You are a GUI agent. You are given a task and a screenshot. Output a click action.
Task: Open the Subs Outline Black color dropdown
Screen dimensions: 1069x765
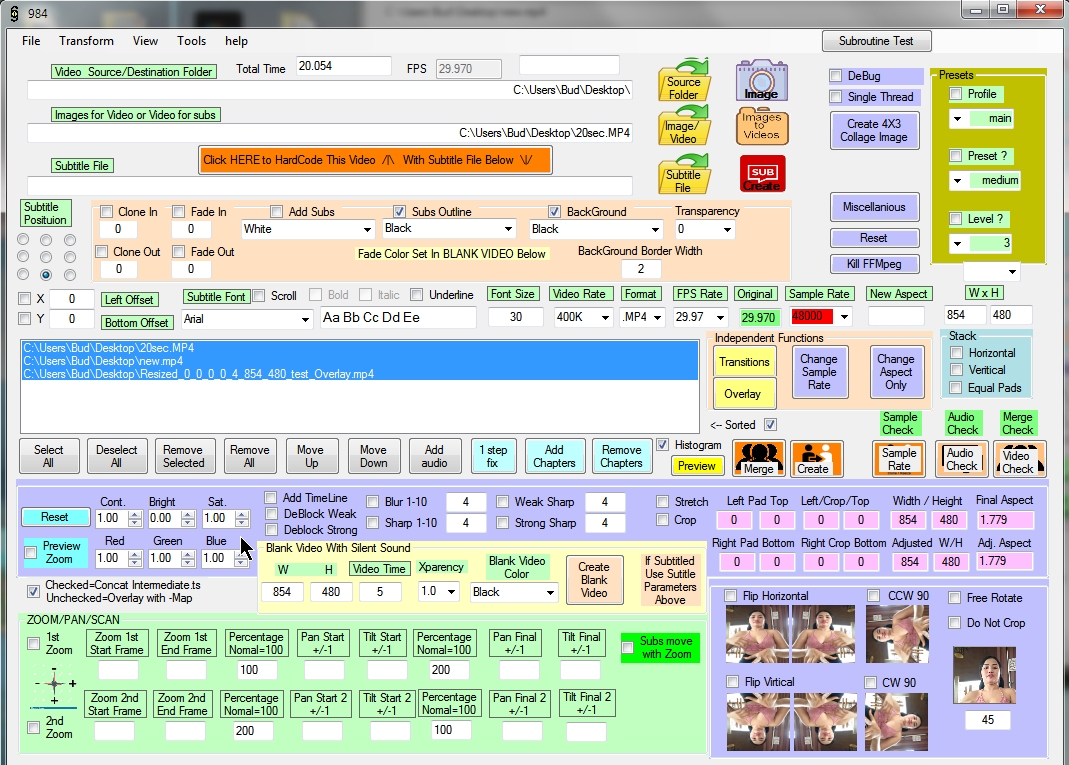pos(508,228)
